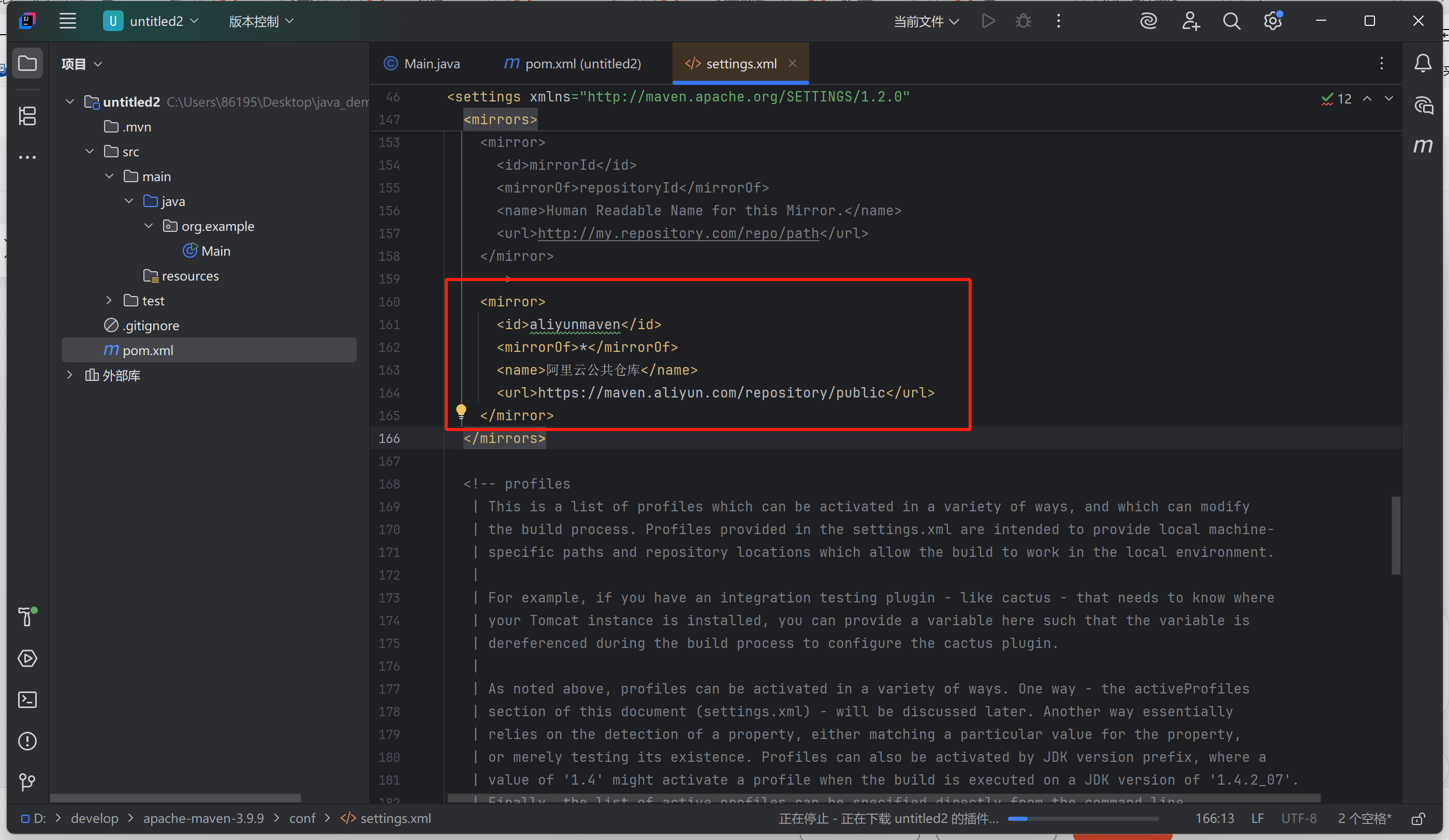Toggle the read-only lock icon in status bar
Screen dimensions: 1449x840
coord(1418,818)
